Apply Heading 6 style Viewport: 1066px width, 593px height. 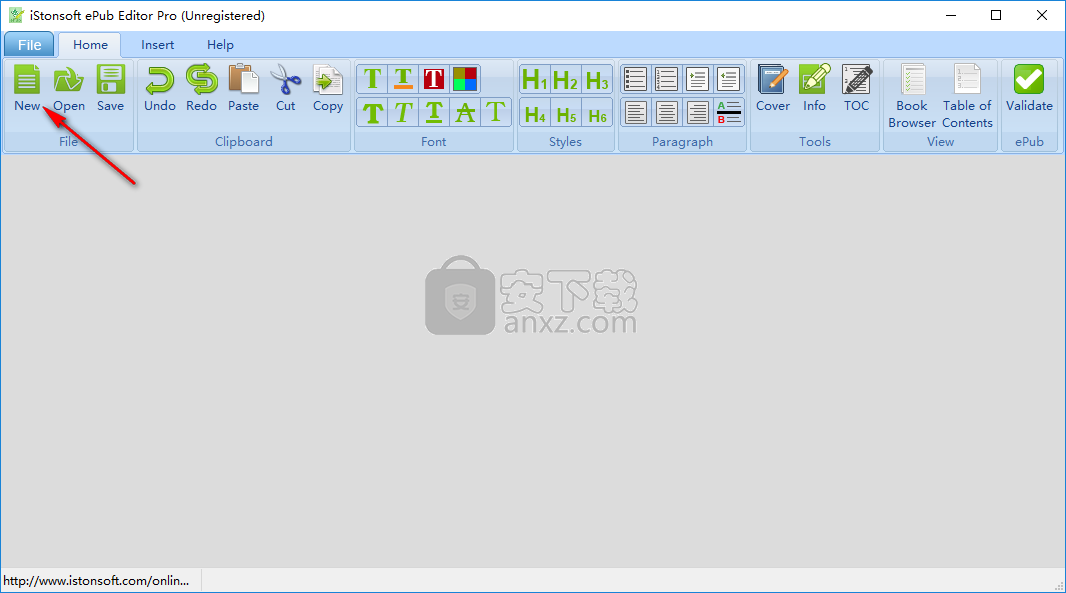[x=597, y=114]
